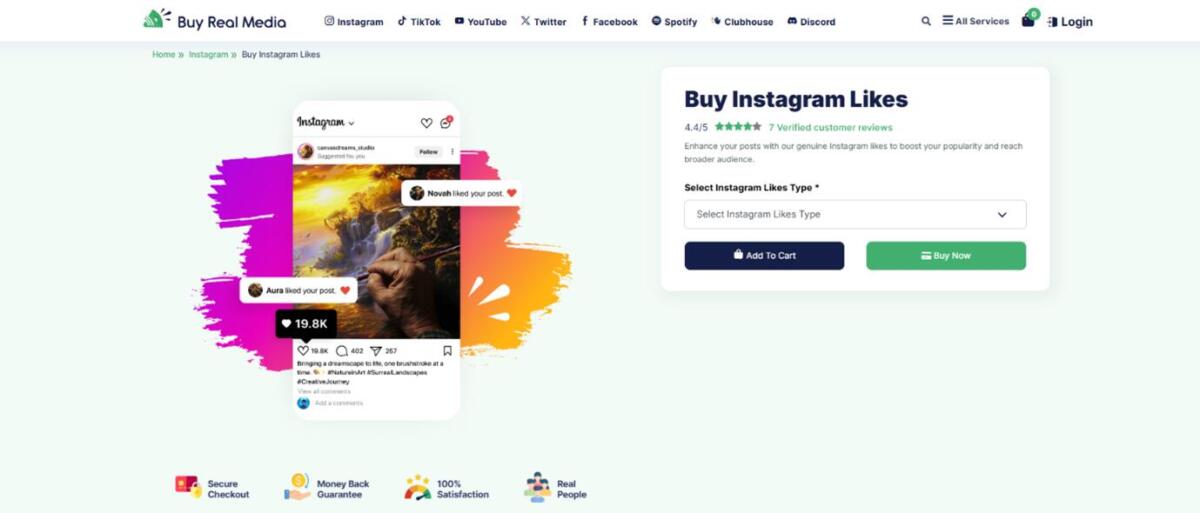Open the Instagram nav menu item
Screen dimensions: 1200x513
pos(354,21)
